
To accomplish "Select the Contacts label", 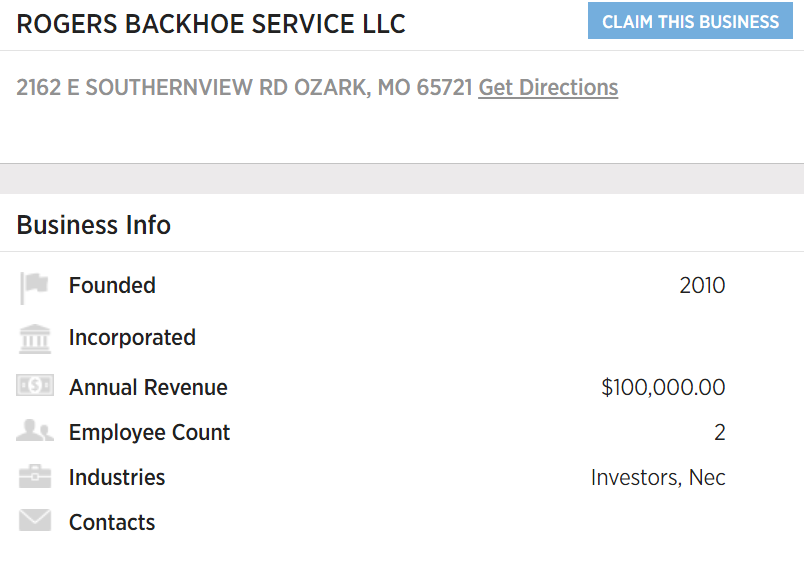I will coord(112,523).
